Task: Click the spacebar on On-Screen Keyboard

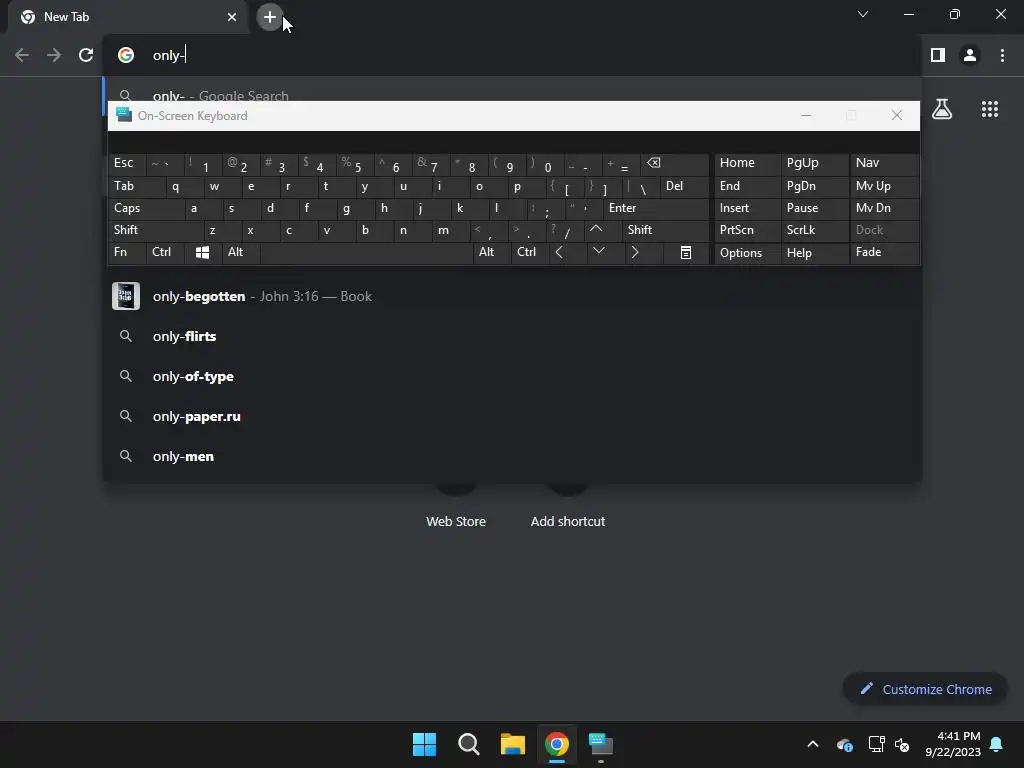Action: pyautogui.click(x=366, y=253)
